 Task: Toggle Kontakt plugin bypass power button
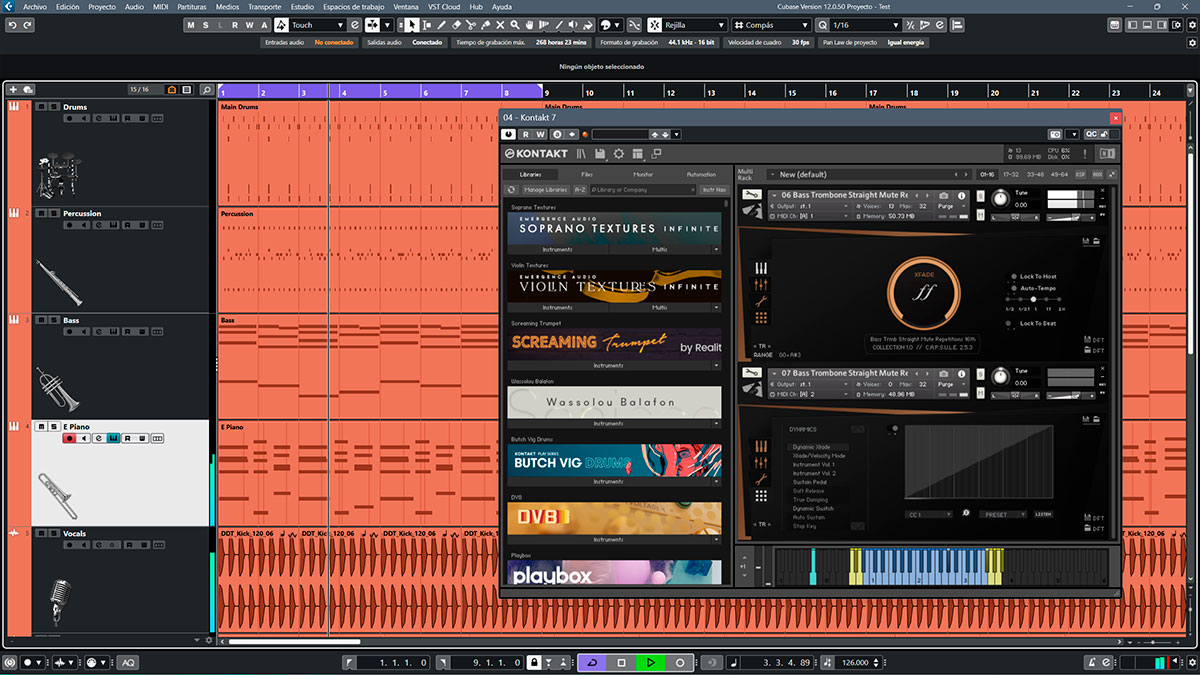pos(509,134)
